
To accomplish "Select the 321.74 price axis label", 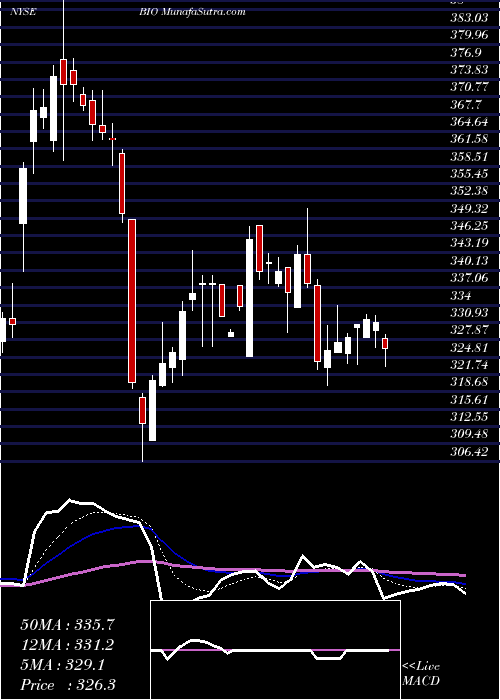I will click(x=467, y=364).
